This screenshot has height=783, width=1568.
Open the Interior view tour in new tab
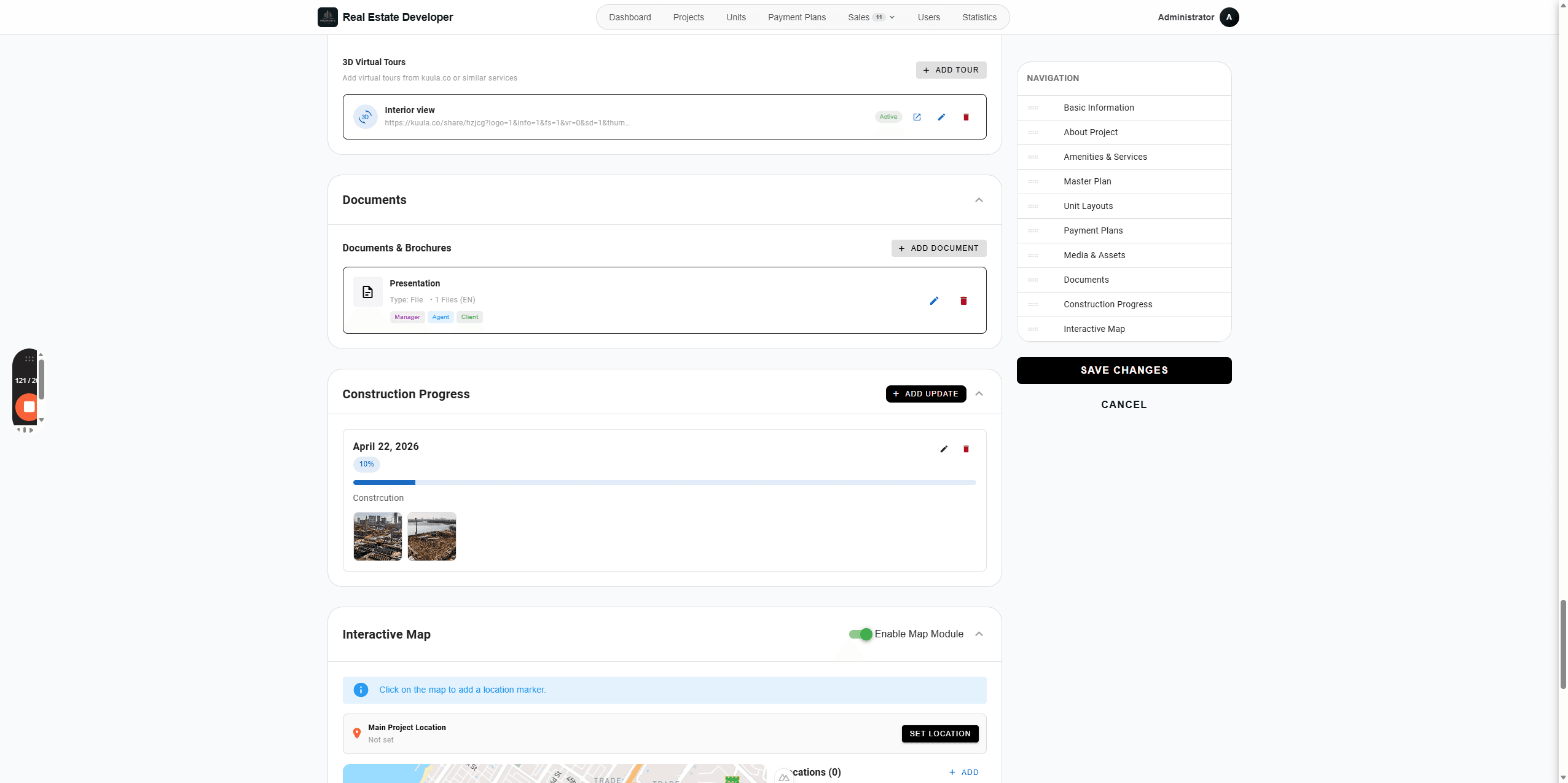click(917, 117)
